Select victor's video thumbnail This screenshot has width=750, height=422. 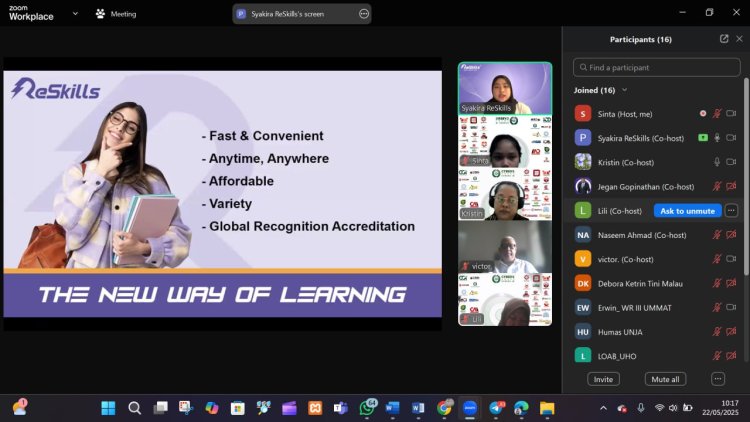(505, 246)
